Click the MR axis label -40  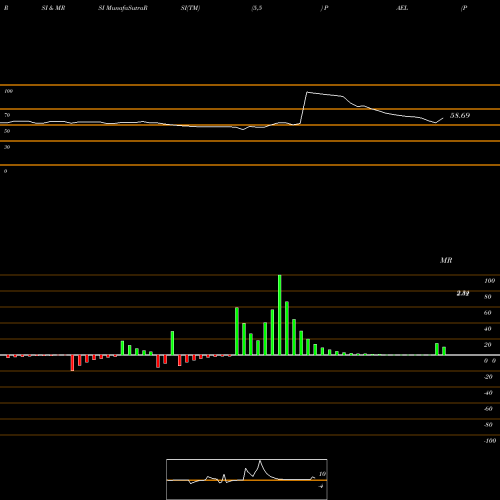click(x=488, y=393)
